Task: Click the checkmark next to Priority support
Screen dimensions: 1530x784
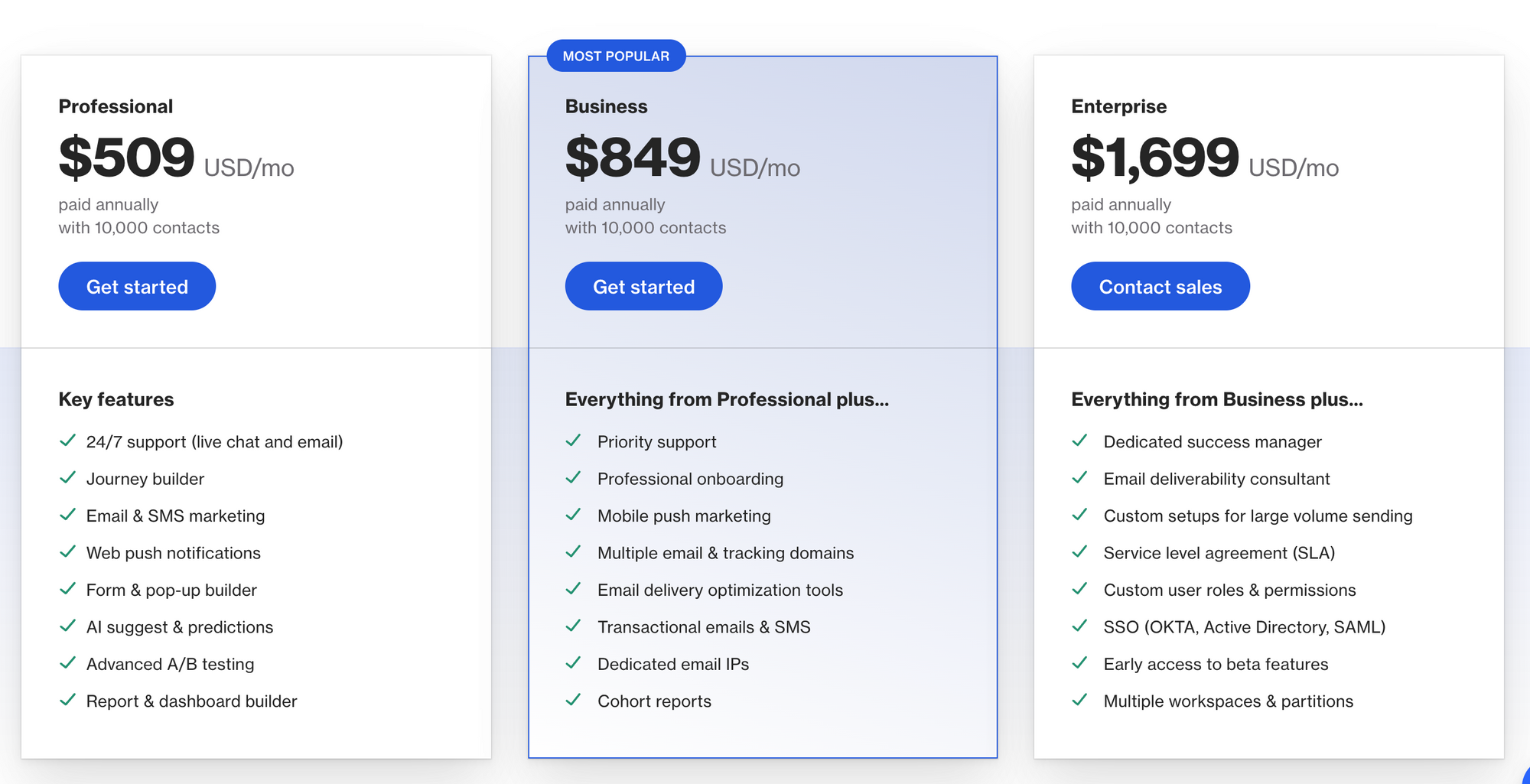Action: [x=574, y=441]
